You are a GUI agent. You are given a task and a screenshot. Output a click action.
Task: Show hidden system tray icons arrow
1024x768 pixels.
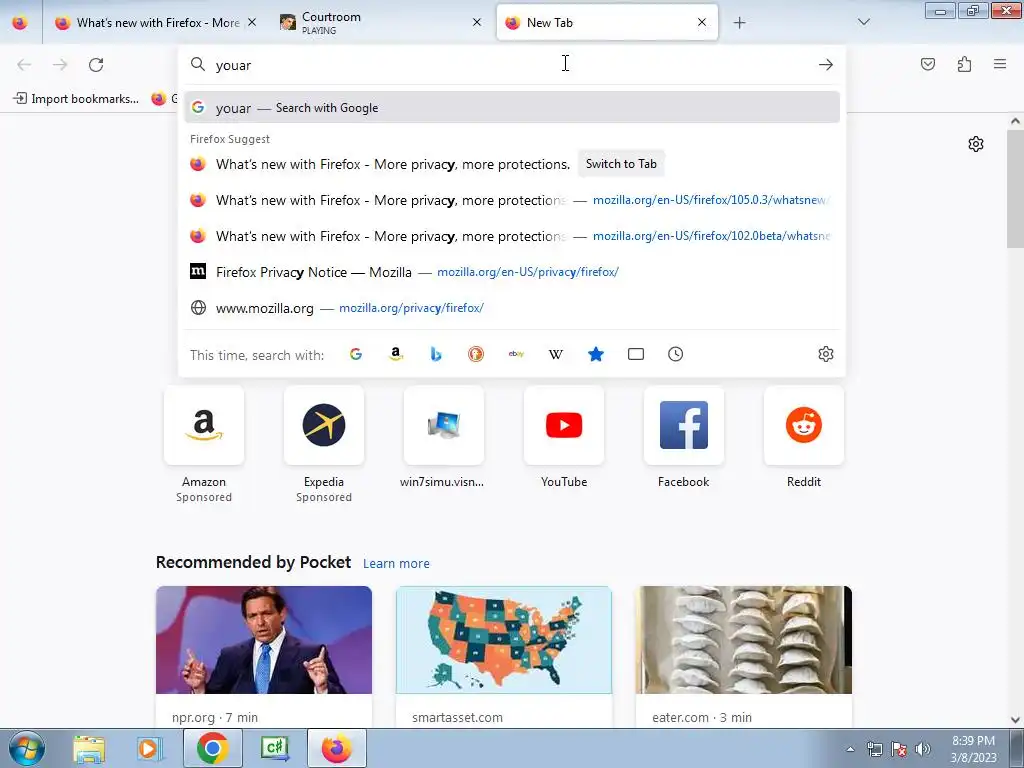(x=850, y=749)
